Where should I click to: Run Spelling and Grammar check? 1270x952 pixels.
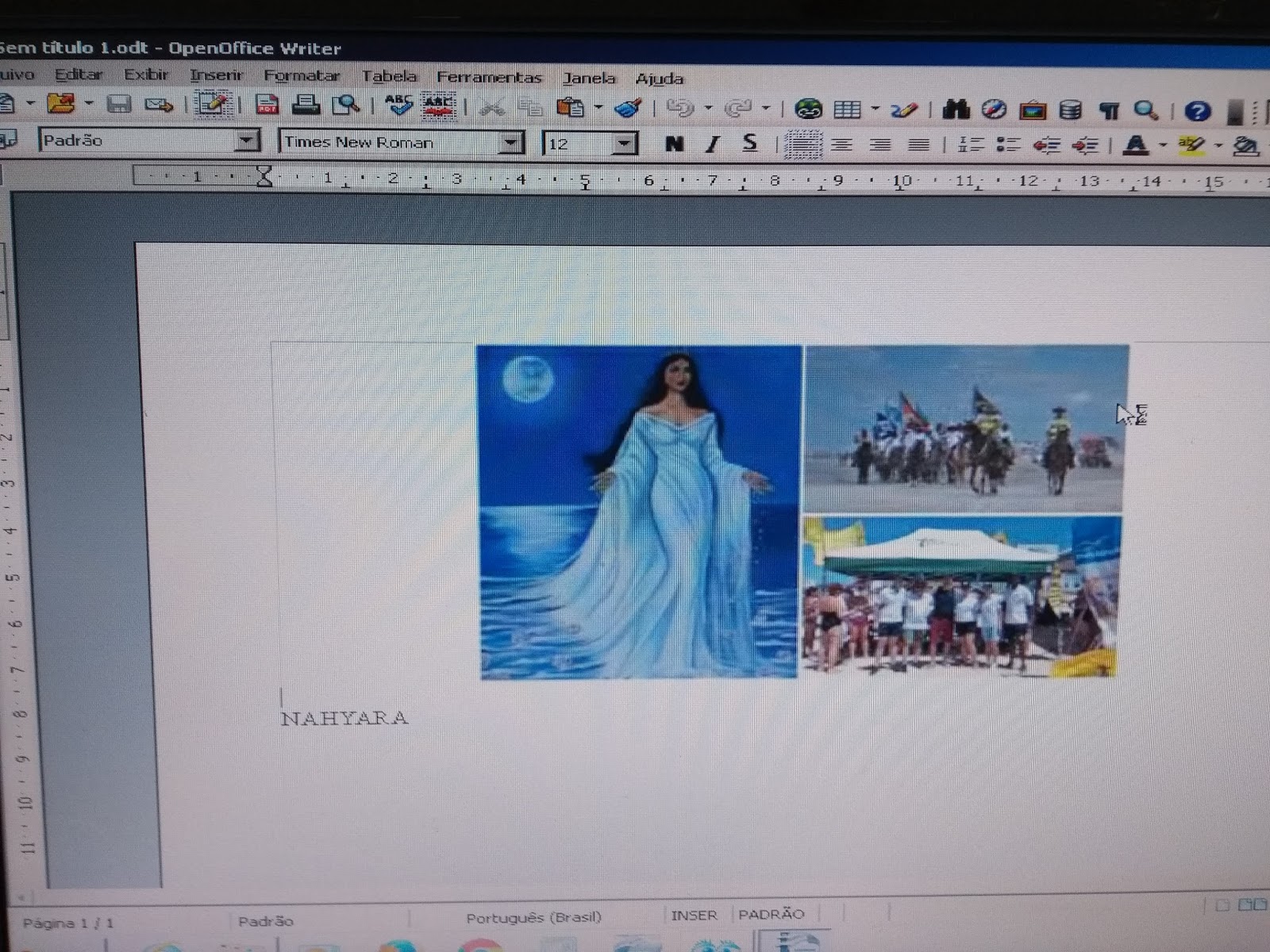pos(398,105)
